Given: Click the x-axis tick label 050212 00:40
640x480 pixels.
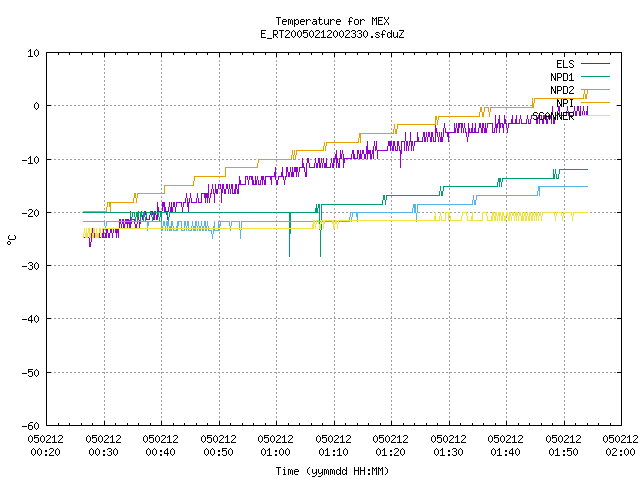Looking at the screenshot, I should click(x=161, y=445).
